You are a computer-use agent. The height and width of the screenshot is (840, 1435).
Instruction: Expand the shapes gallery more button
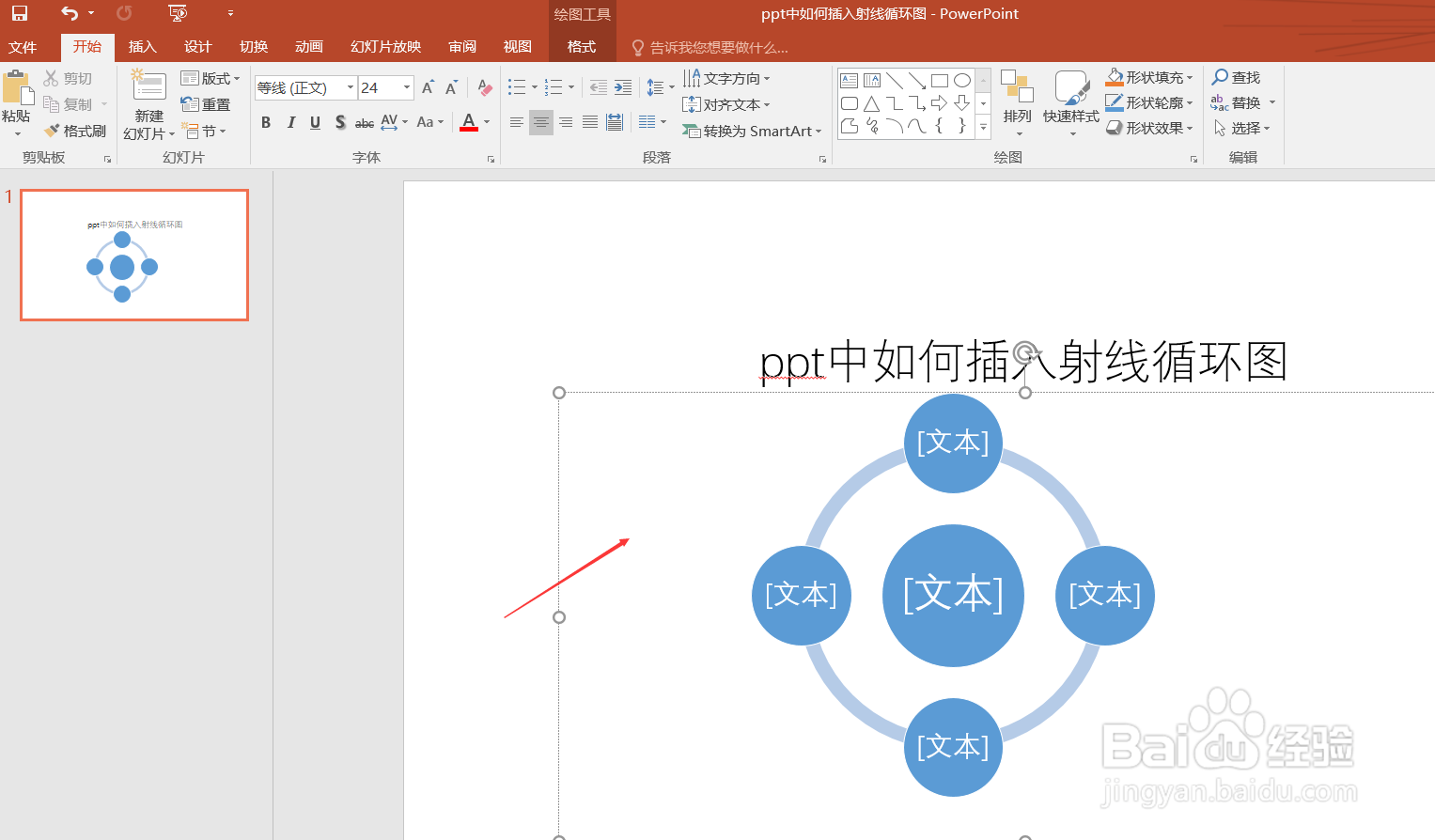point(984,127)
